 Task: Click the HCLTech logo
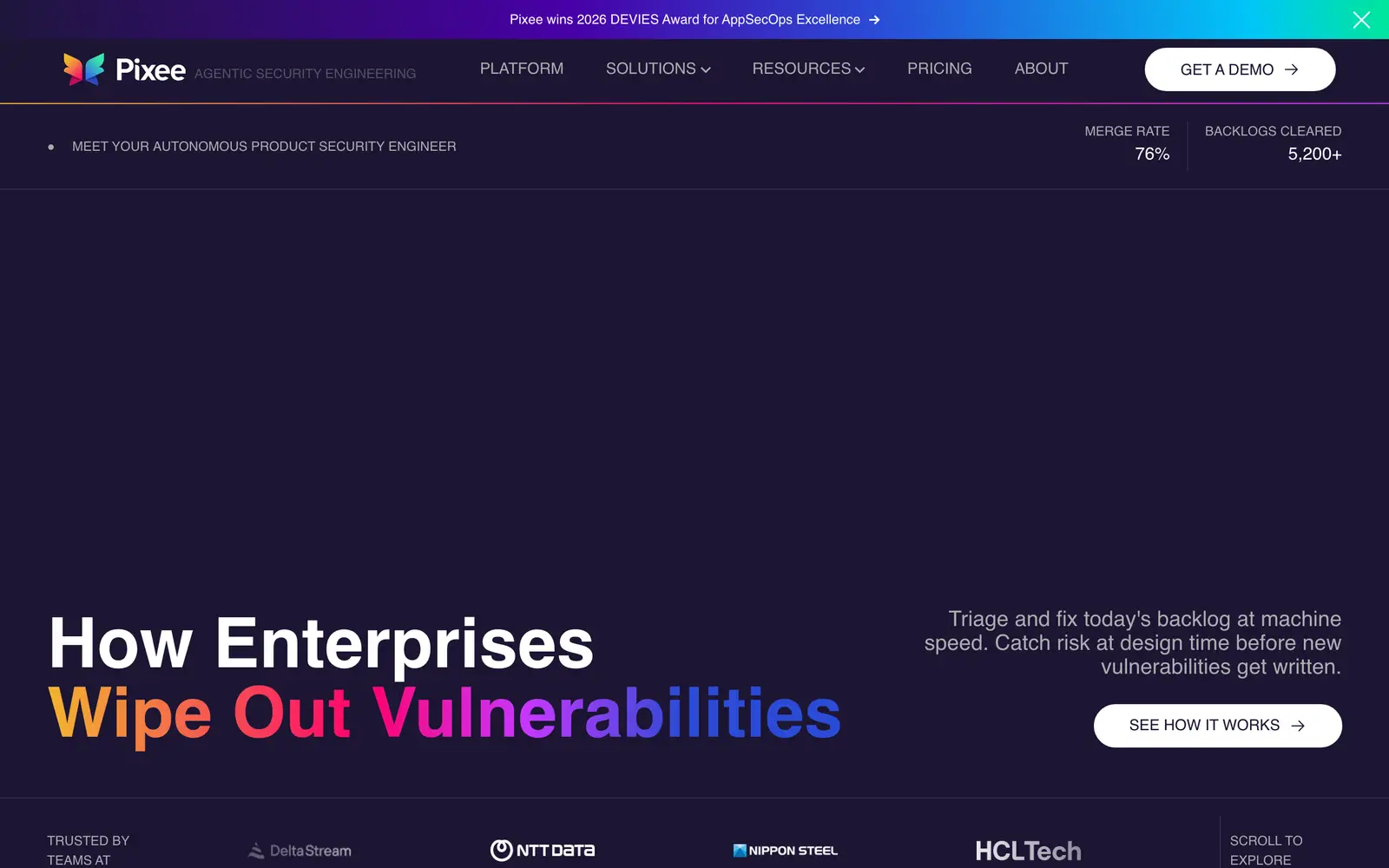1028,851
